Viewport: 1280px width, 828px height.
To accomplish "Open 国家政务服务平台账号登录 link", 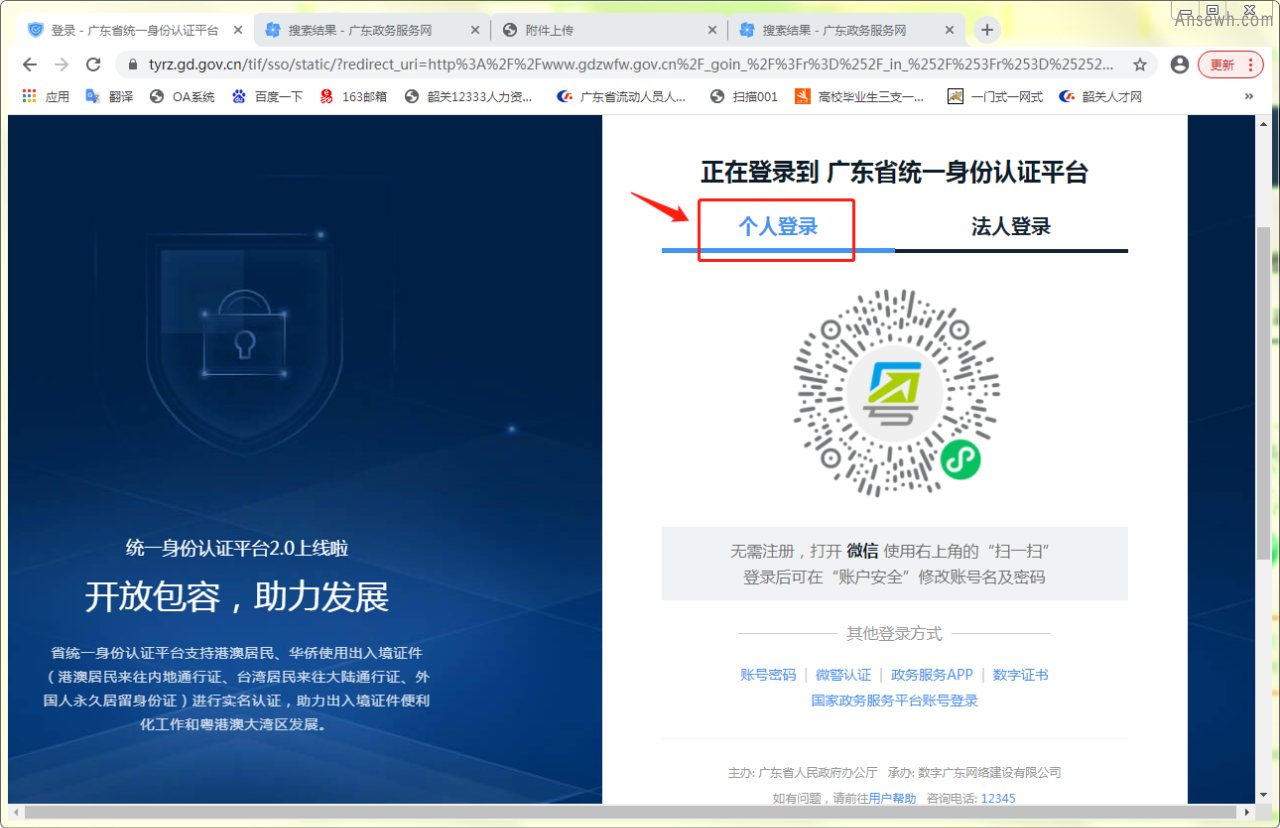I will (894, 701).
